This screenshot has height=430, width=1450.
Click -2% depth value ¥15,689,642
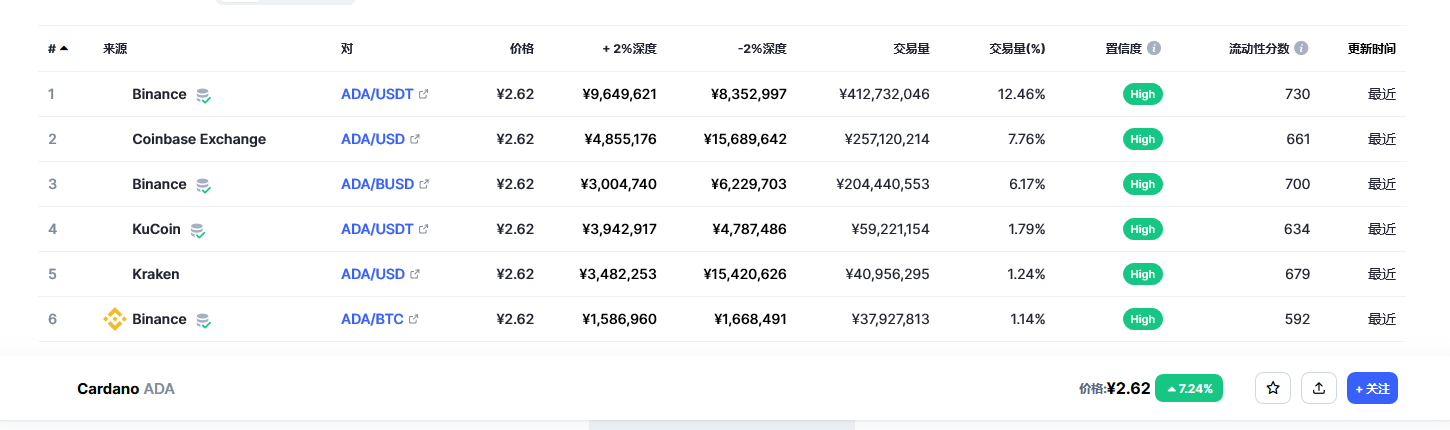(745, 139)
